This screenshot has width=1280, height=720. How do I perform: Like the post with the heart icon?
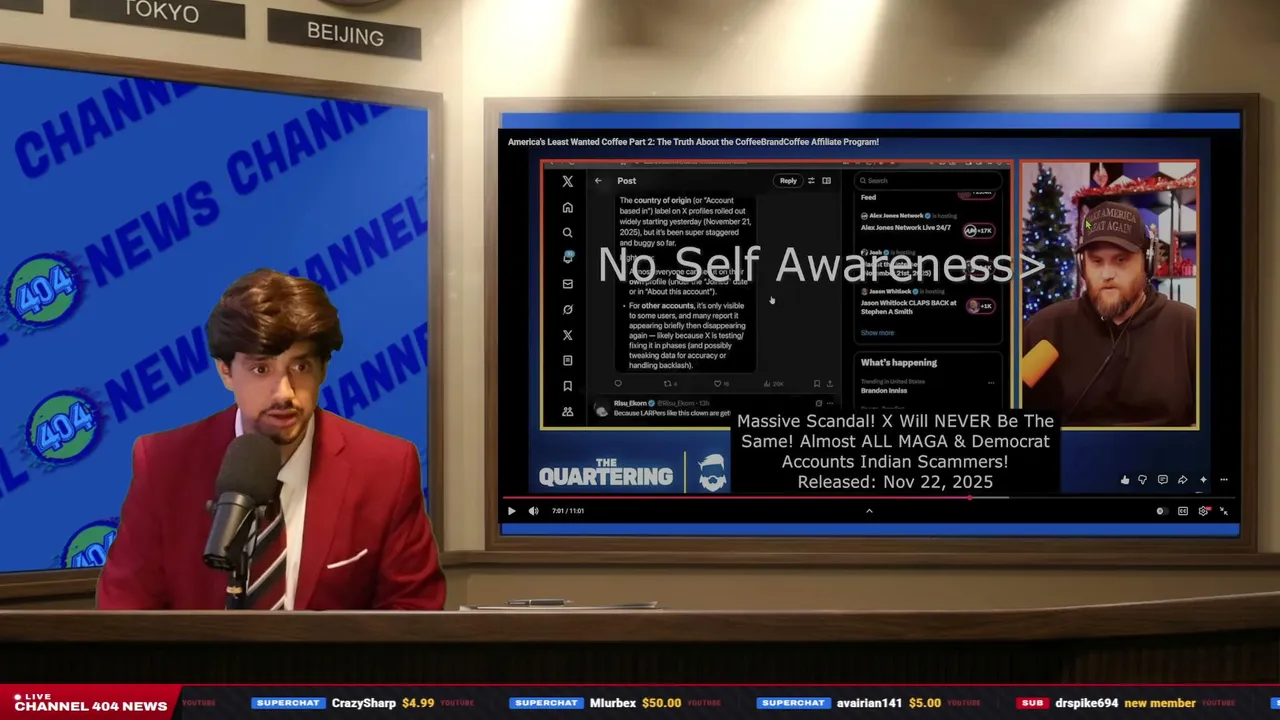coord(717,384)
